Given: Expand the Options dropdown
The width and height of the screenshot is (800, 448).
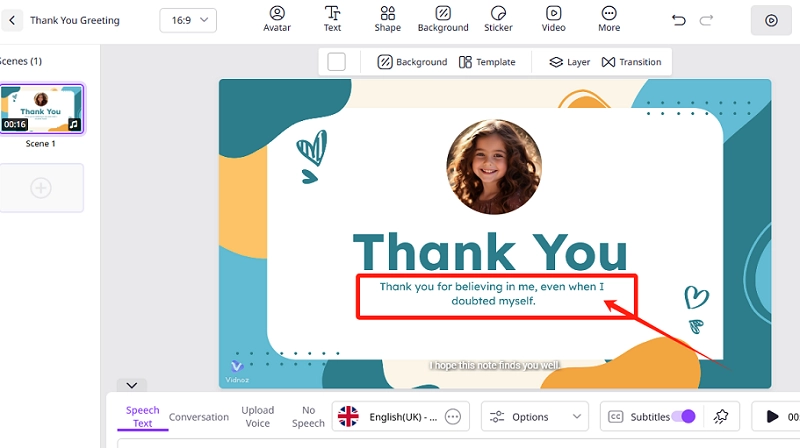Looking at the screenshot, I should 535,416.
